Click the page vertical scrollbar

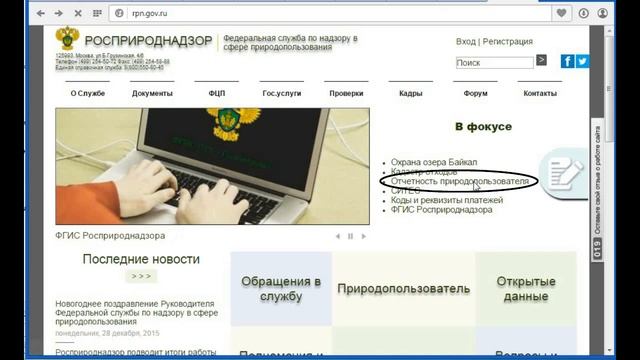point(609,90)
